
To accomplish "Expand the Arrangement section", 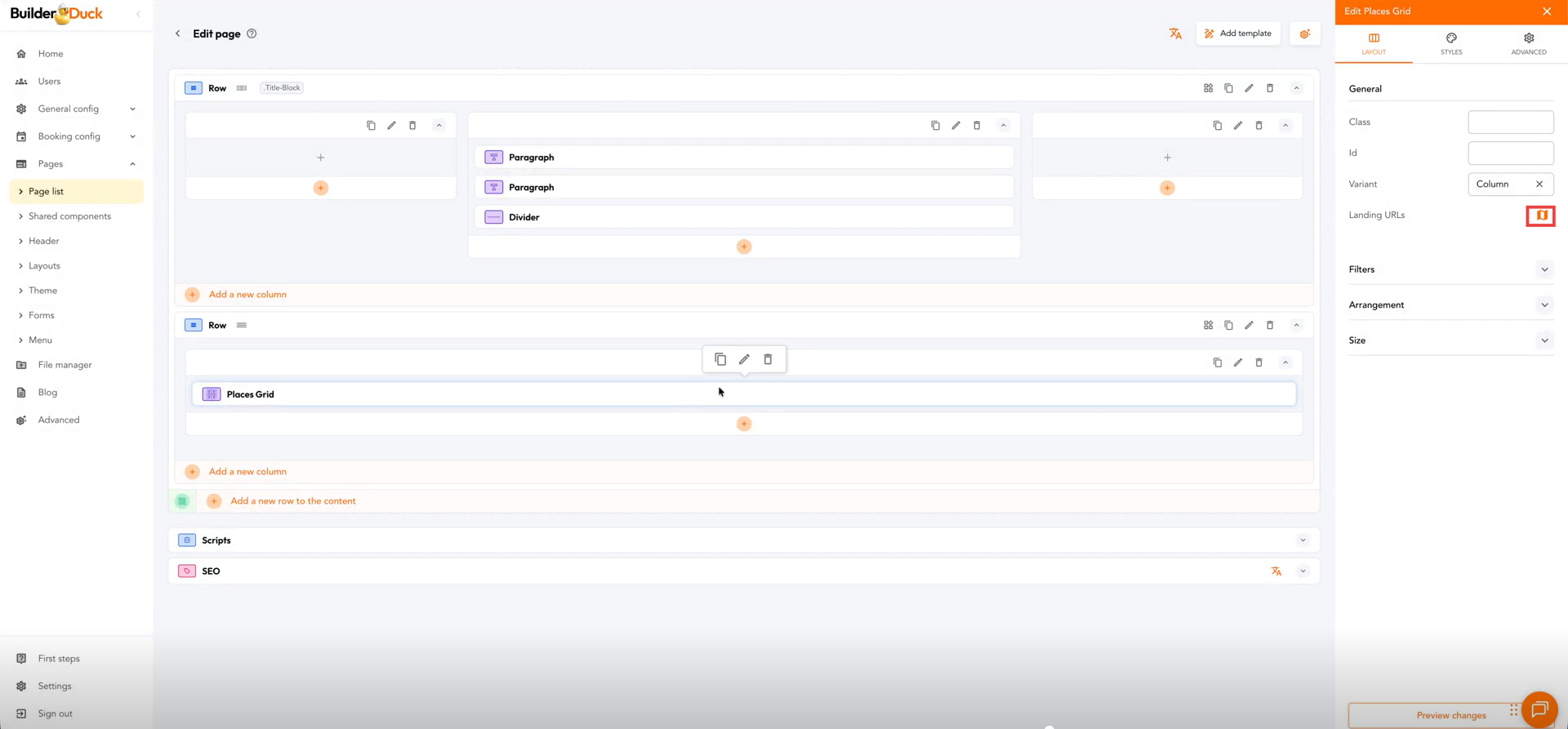I will pyautogui.click(x=1543, y=305).
